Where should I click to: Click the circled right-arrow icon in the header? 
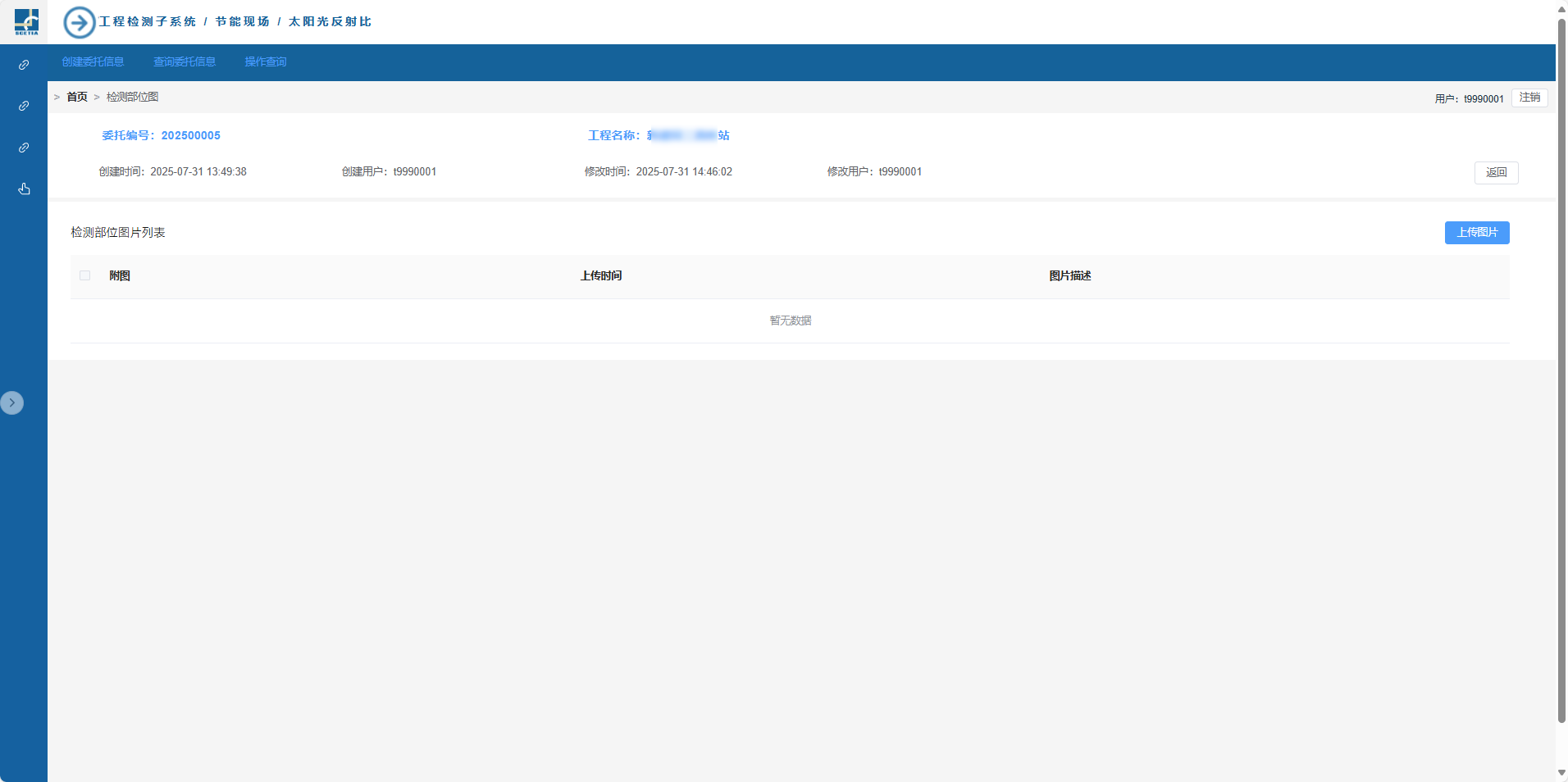[80, 22]
